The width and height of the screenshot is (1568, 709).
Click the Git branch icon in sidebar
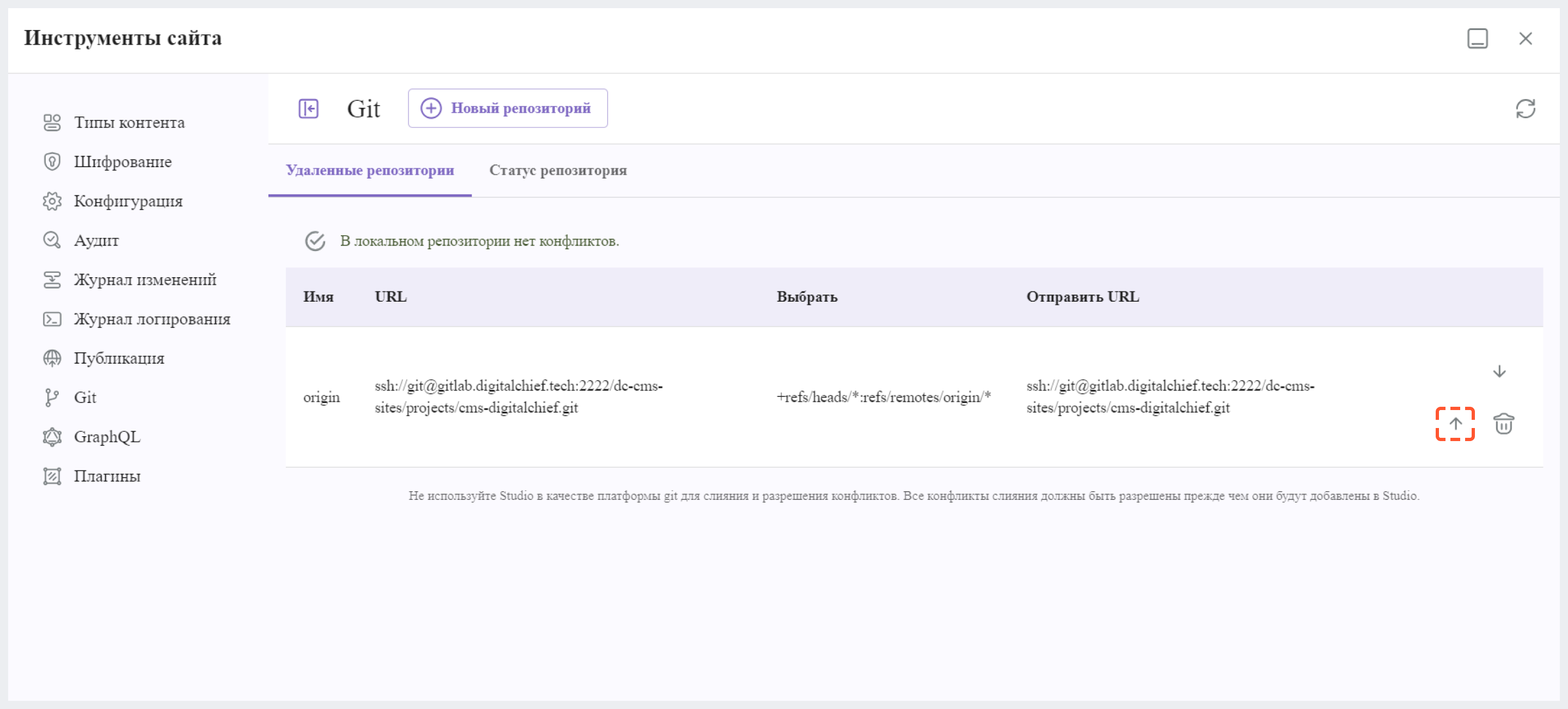click(x=52, y=398)
